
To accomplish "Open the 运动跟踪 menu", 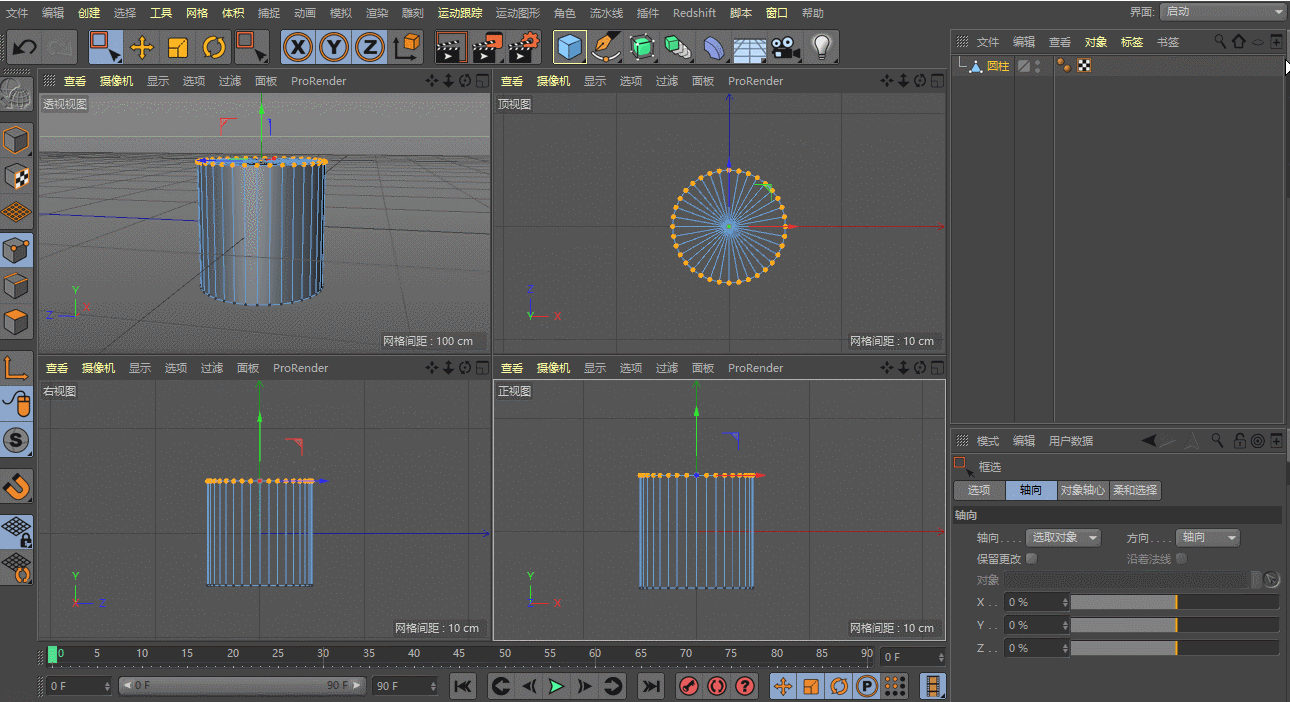I will pos(459,13).
